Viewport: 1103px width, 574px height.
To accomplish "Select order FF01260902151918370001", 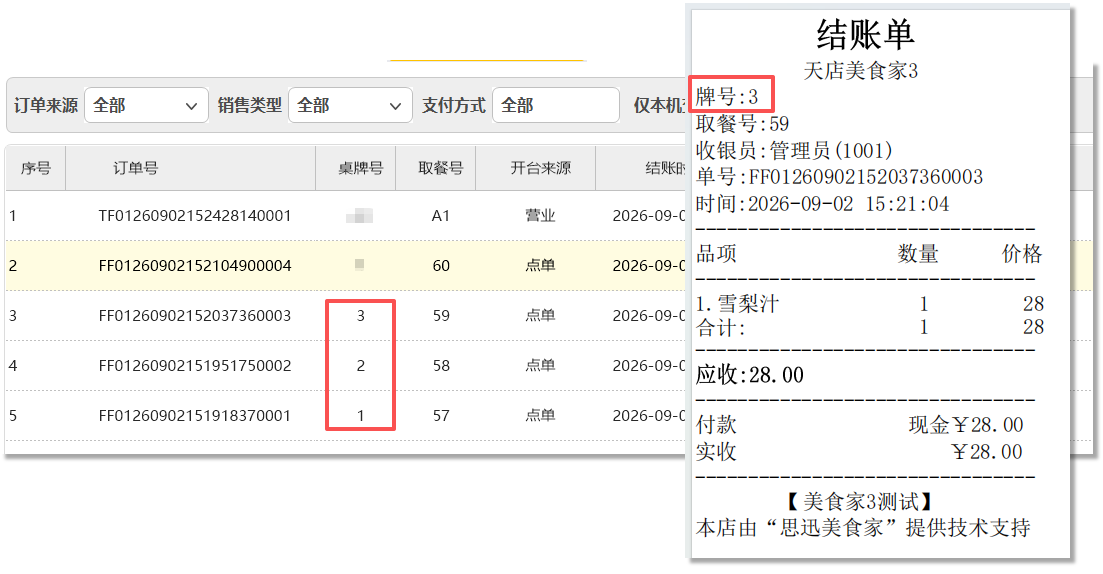I will pos(195,416).
